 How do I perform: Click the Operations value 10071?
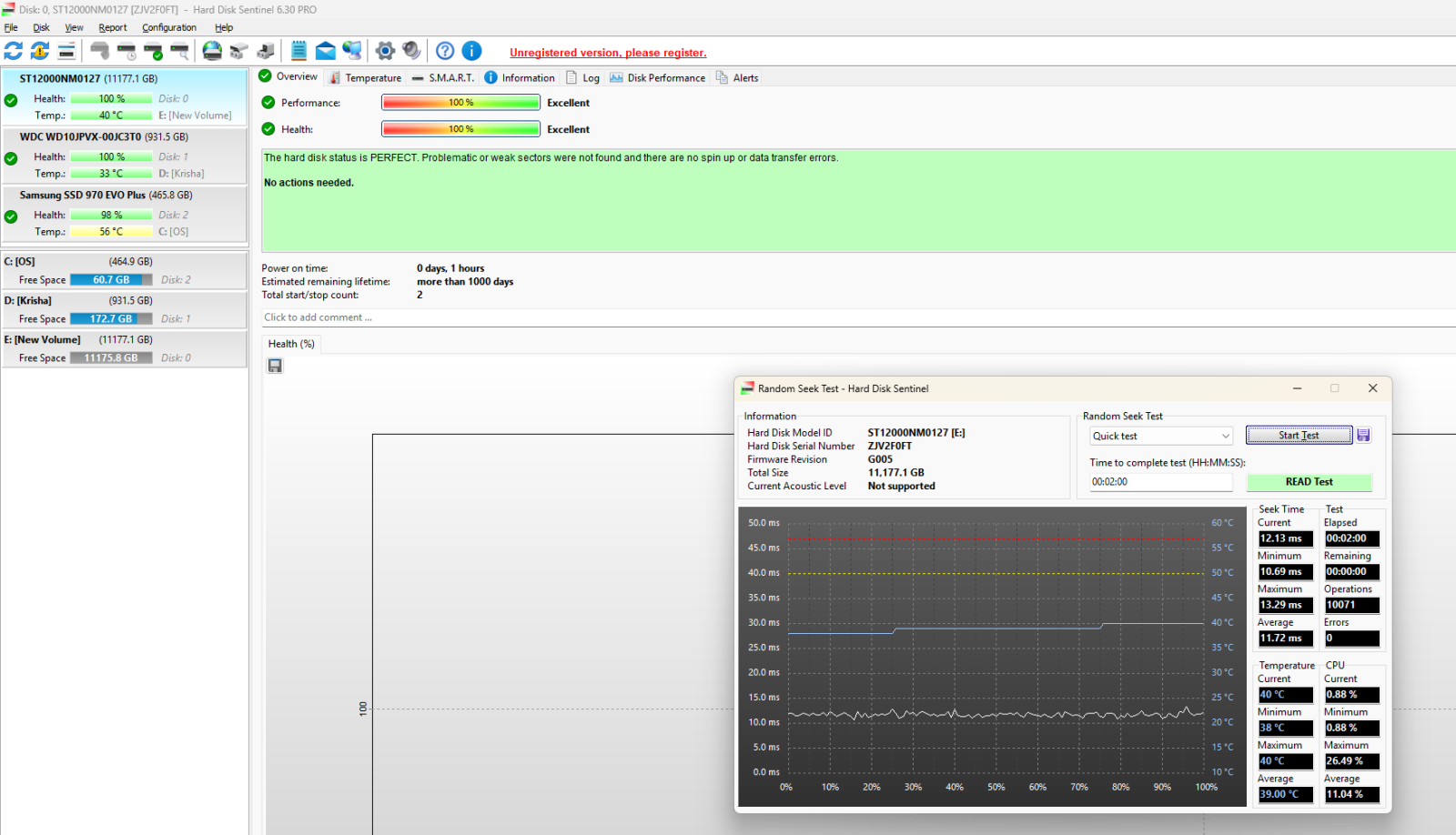pos(1352,605)
